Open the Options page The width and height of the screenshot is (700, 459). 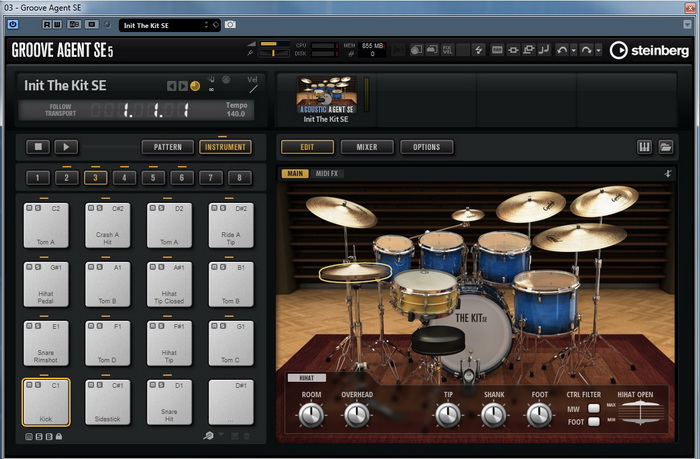(x=427, y=147)
